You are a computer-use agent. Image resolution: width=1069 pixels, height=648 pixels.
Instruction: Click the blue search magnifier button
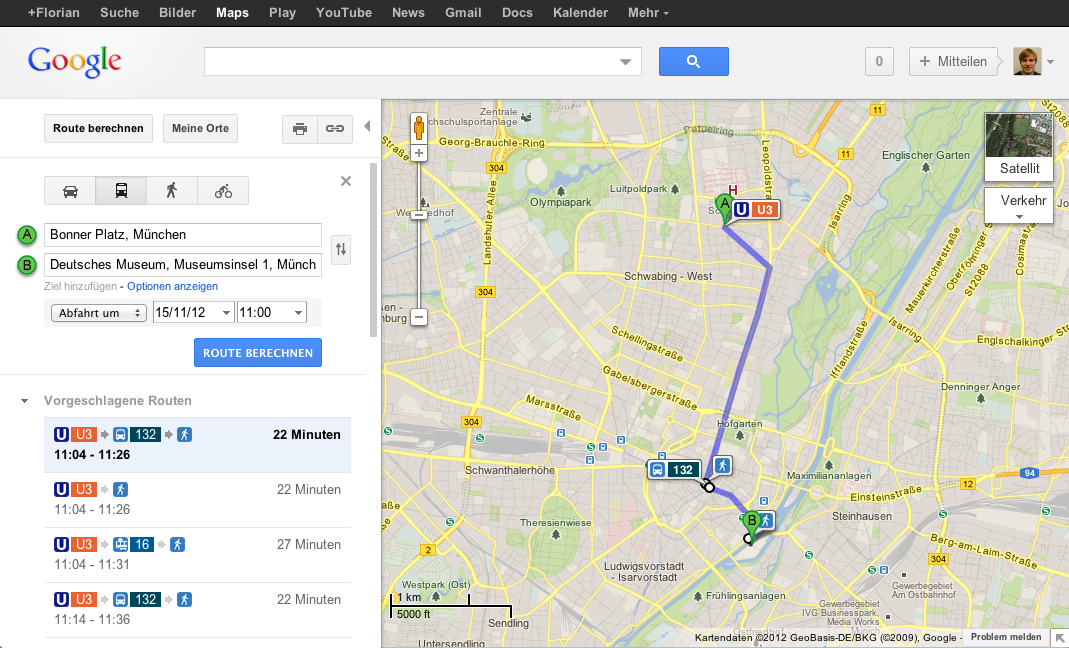693,61
